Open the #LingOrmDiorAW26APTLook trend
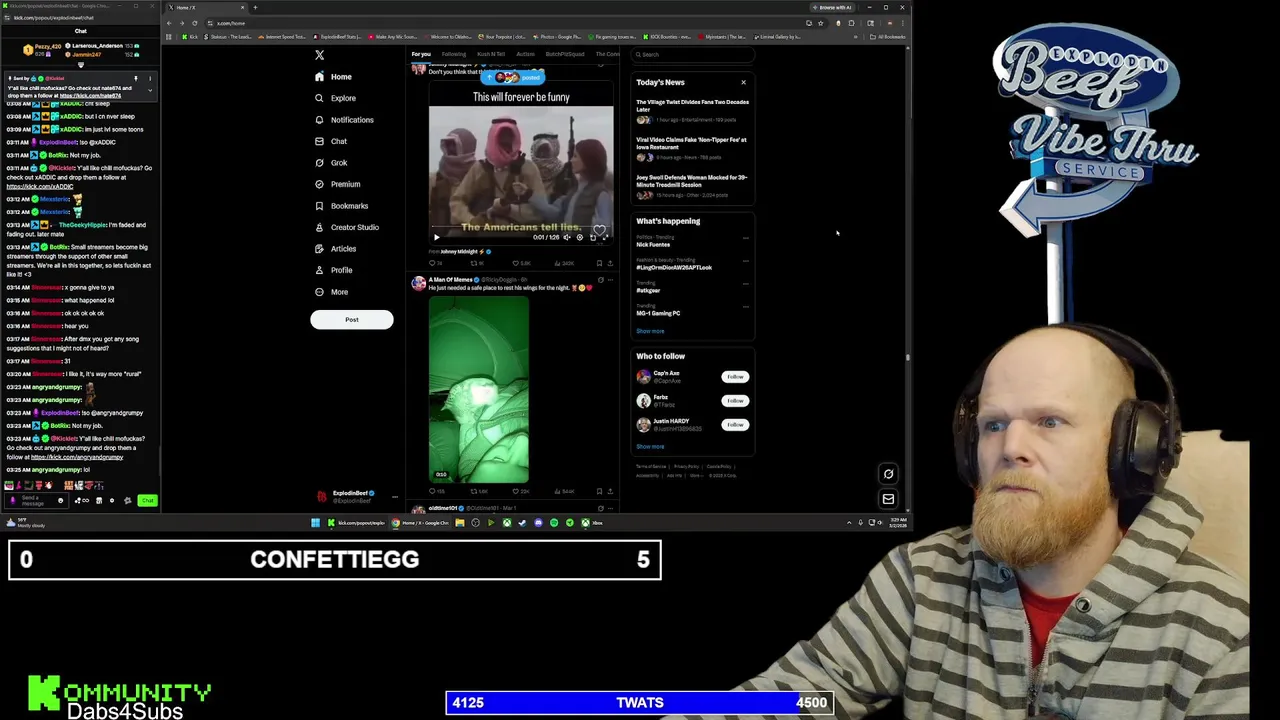Image resolution: width=1280 pixels, height=720 pixels. (x=674, y=268)
